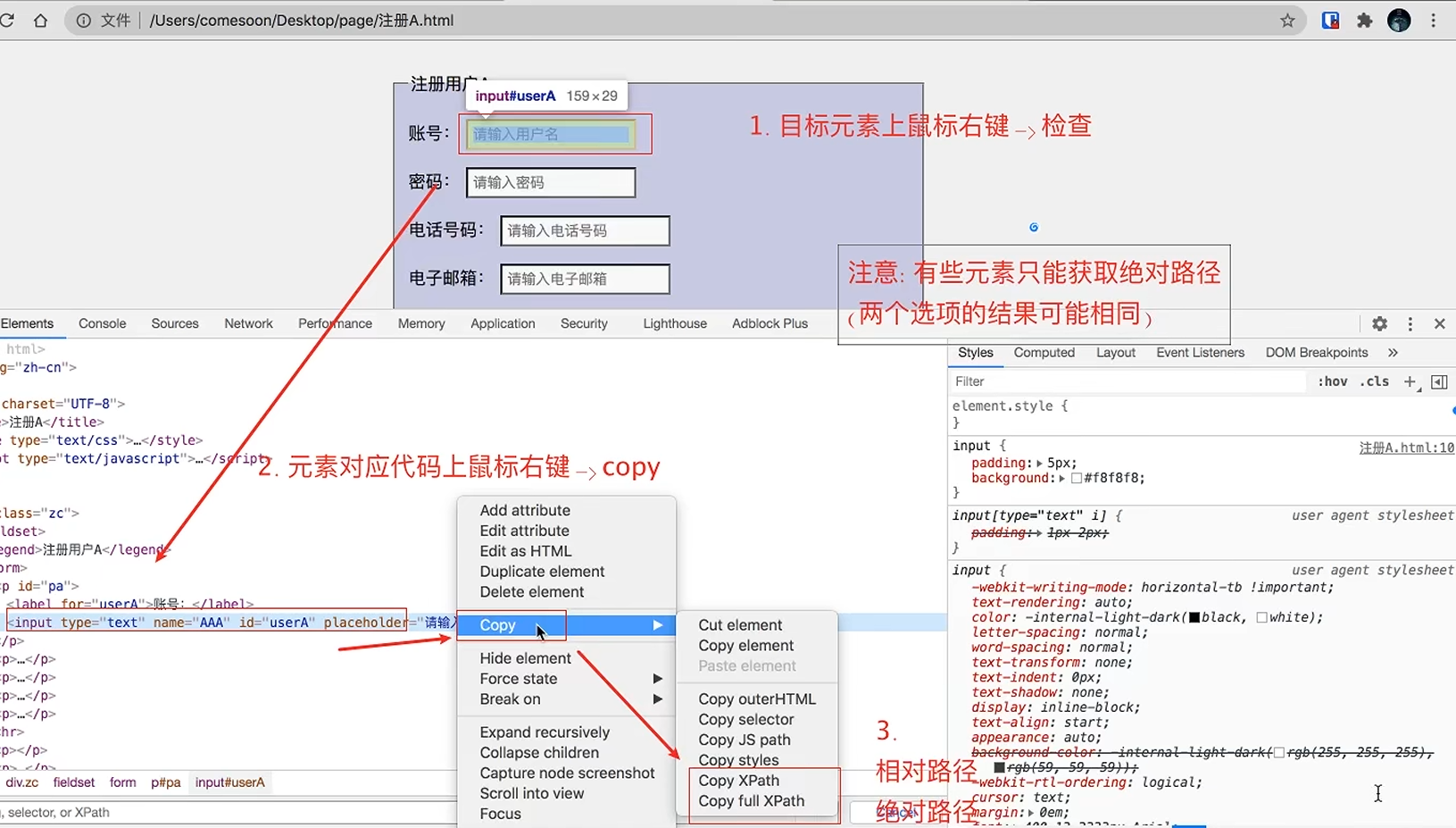Click the Adblock extension icon
1456x828 pixels.
(x=1331, y=20)
